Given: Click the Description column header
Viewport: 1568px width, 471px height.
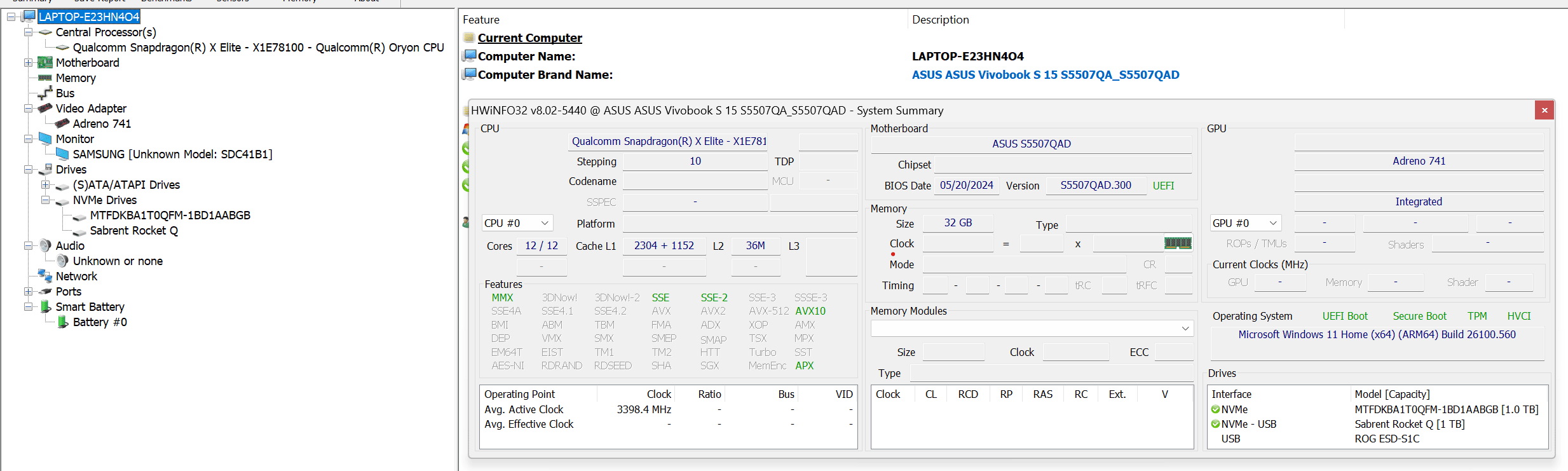Looking at the screenshot, I should [940, 20].
